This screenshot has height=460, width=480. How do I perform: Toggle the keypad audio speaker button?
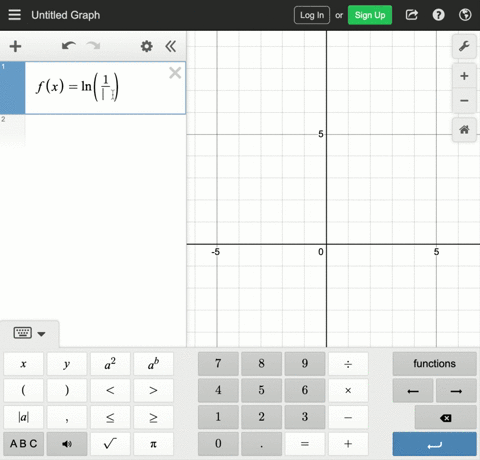point(67,444)
